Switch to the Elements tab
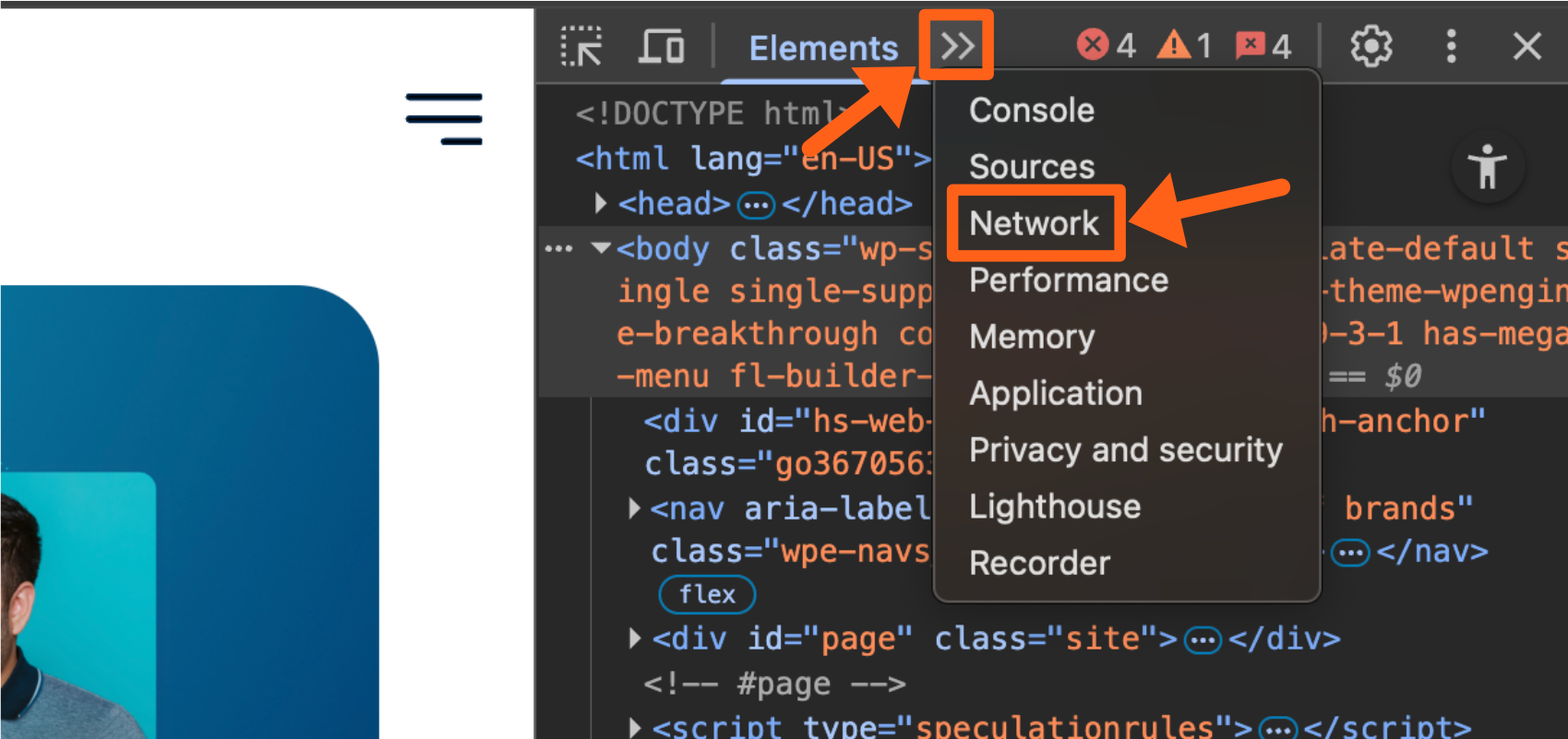The image size is (1568, 739). [823, 48]
